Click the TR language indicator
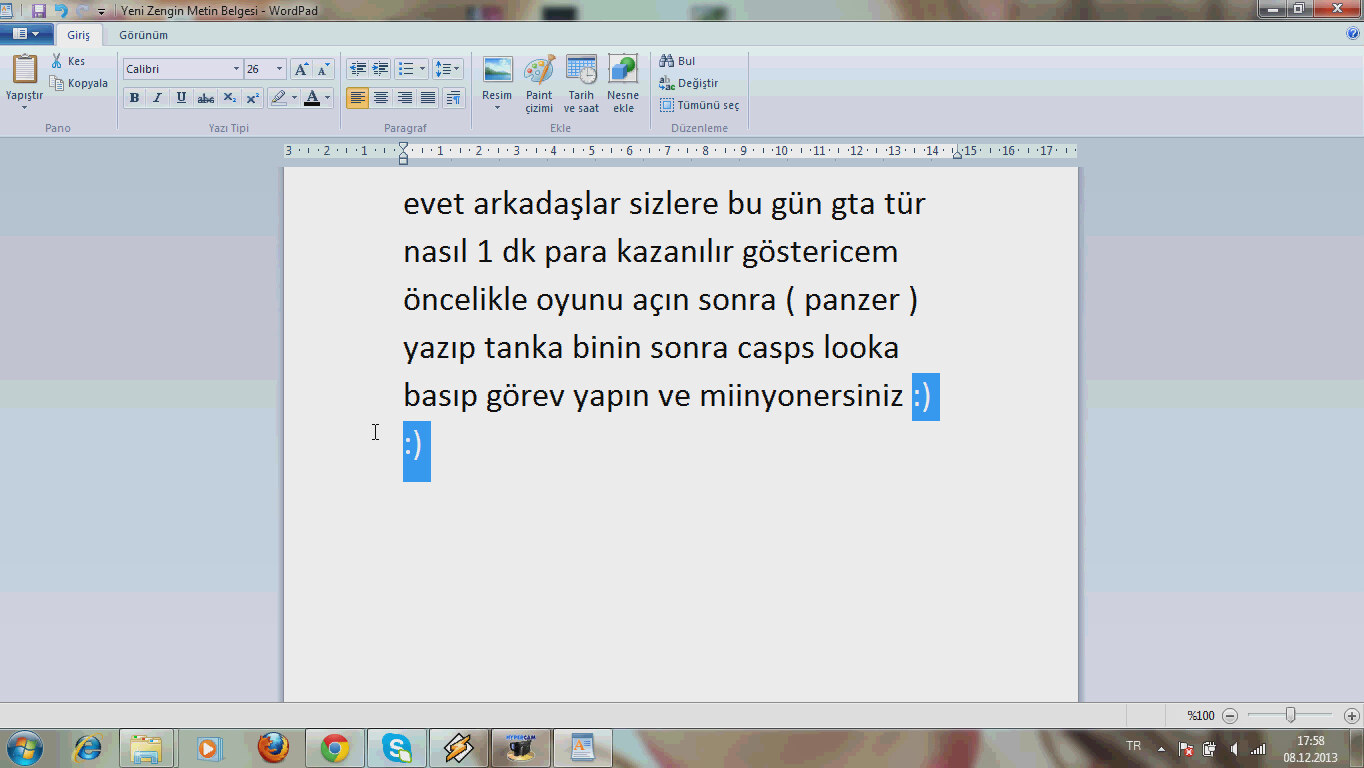This screenshot has width=1364, height=768. (1133, 746)
